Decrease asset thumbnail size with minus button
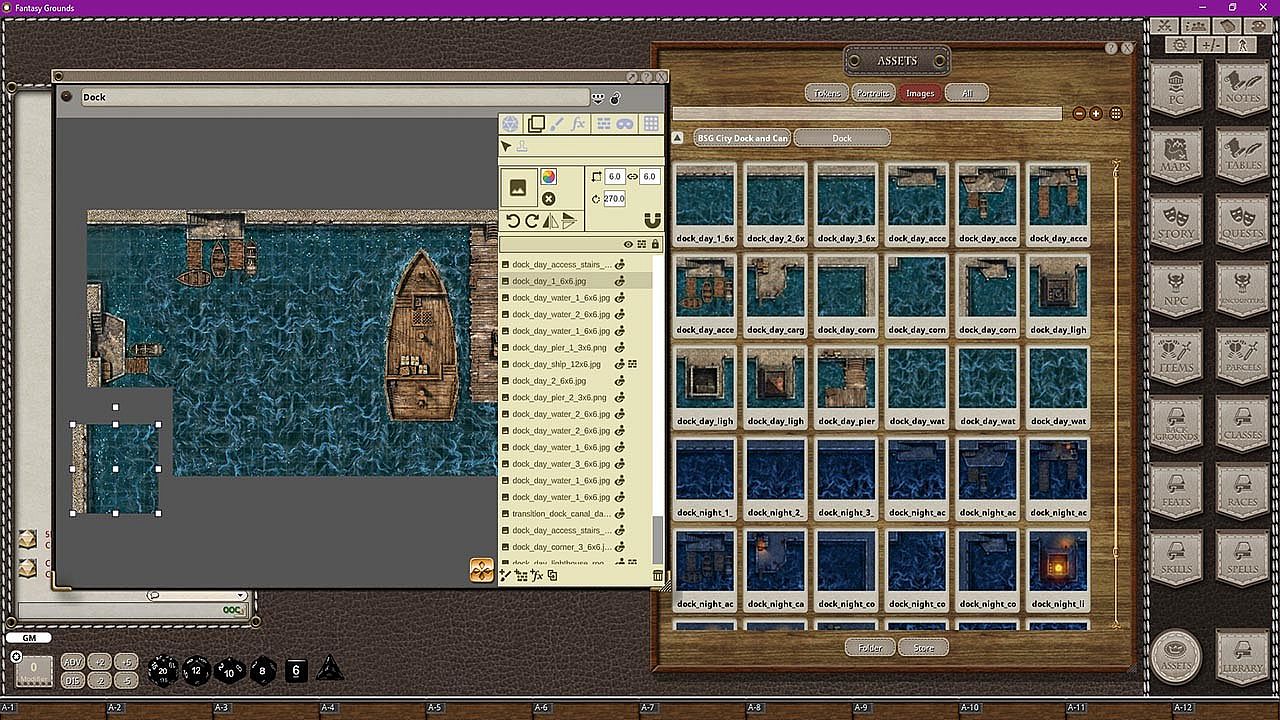This screenshot has width=1280, height=720. click(x=1079, y=114)
